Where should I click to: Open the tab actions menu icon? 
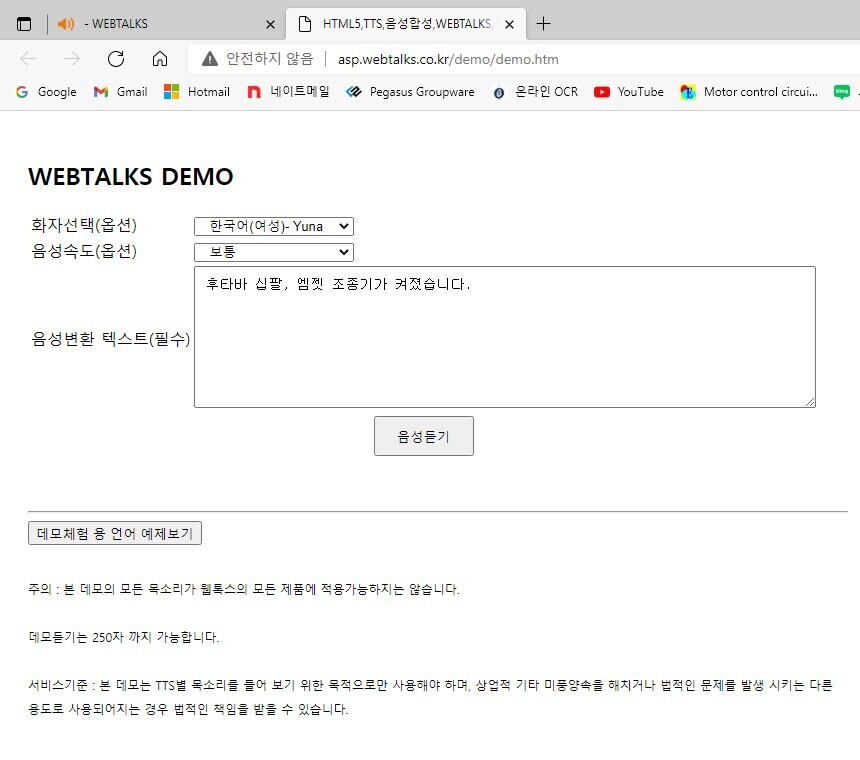[x=24, y=24]
